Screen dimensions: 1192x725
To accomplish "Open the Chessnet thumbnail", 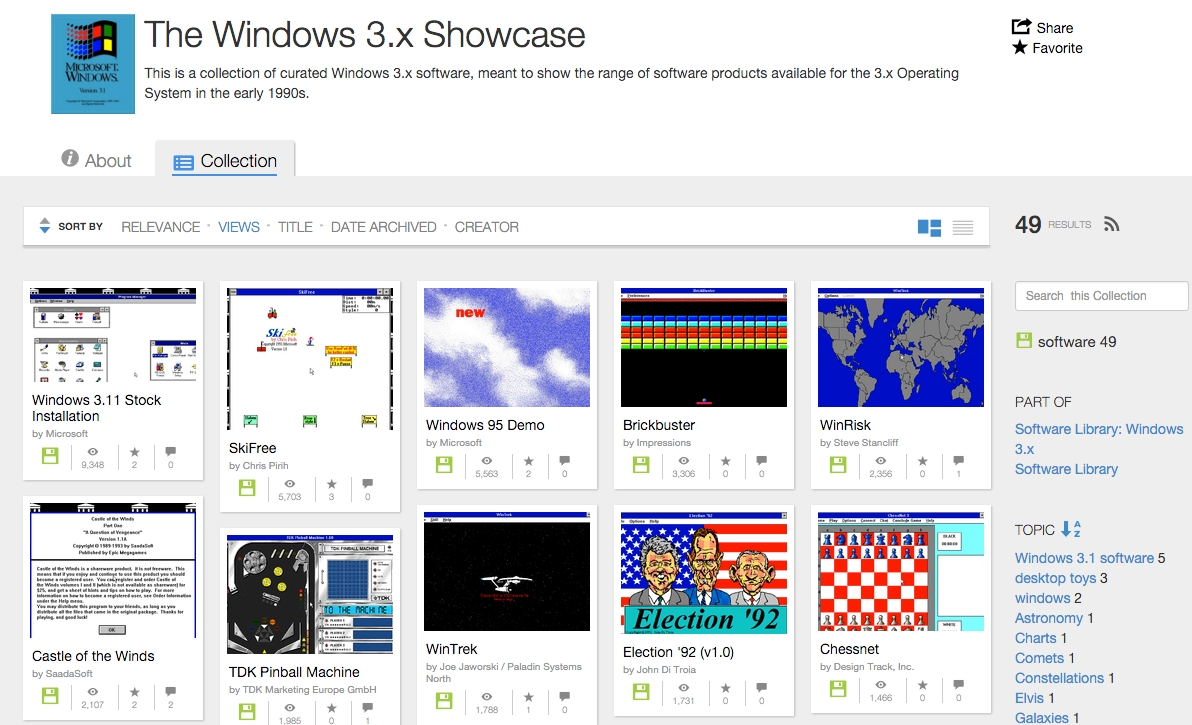I will click(901, 571).
